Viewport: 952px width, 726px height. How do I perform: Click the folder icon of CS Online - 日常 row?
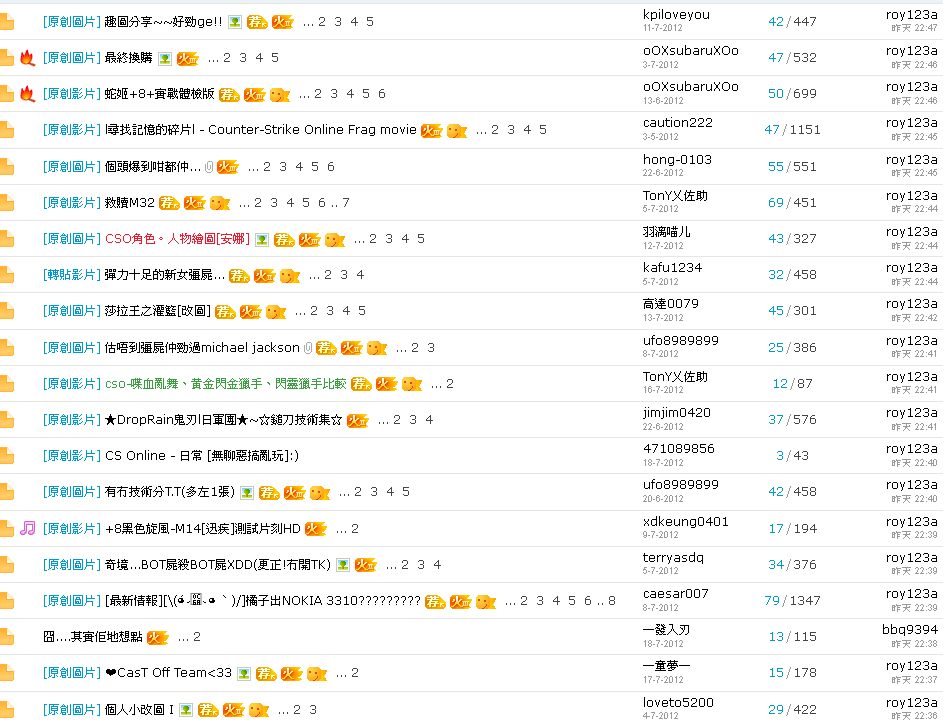[x=7, y=456]
